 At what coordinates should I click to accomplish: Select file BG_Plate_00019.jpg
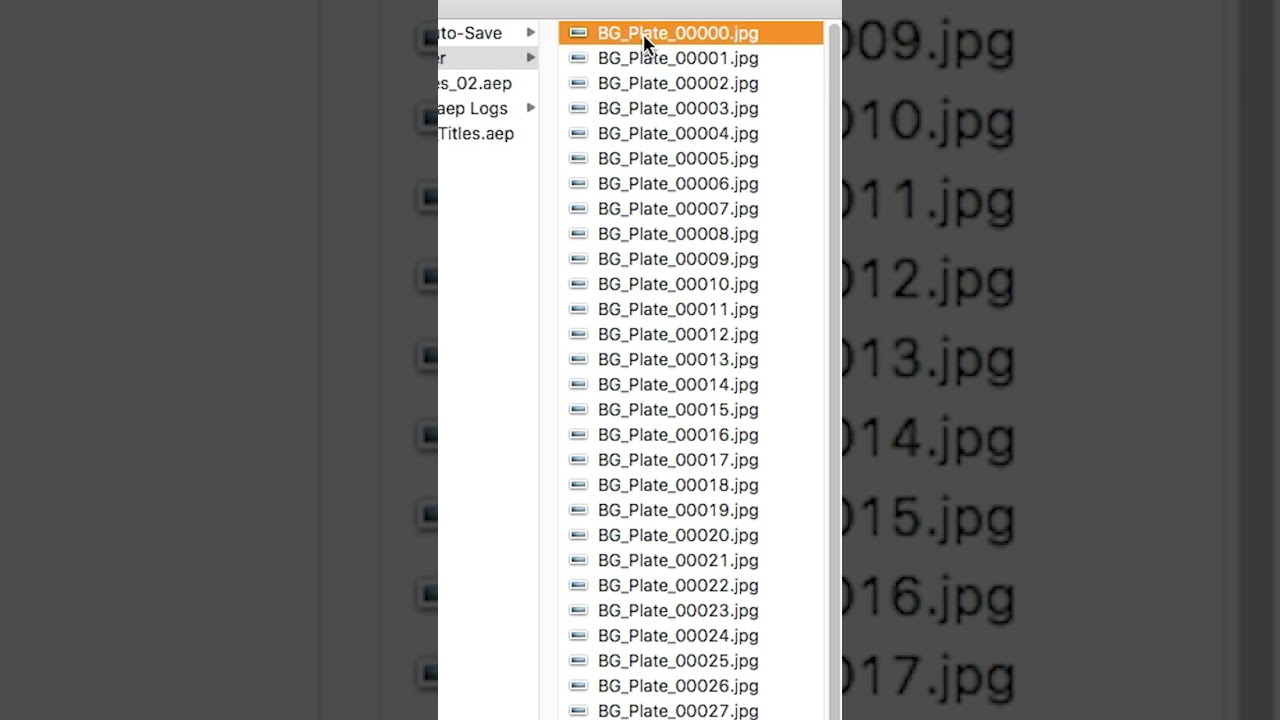click(x=691, y=510)
